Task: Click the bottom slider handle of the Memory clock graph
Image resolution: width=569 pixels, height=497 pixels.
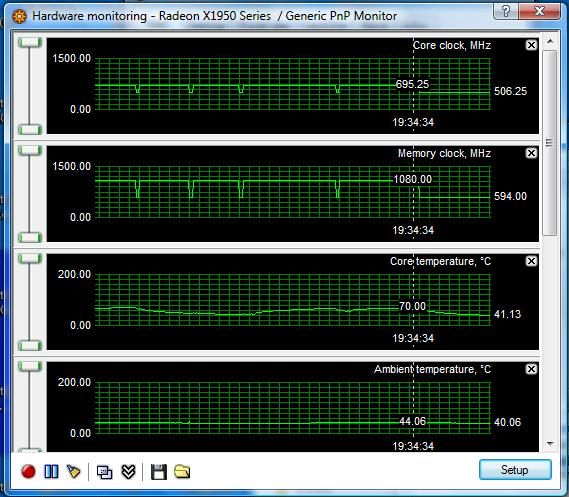Action: [x=30, y=238]
